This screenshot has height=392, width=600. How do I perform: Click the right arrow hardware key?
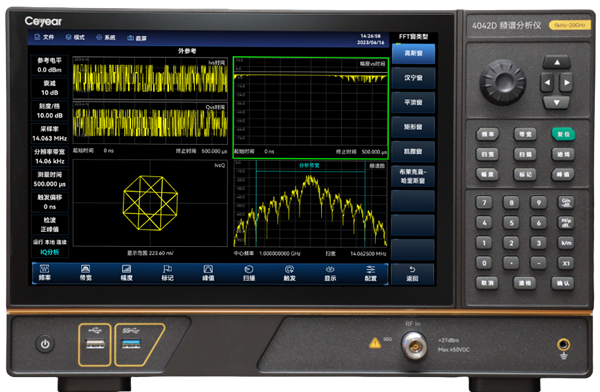[x=566, y=82]
